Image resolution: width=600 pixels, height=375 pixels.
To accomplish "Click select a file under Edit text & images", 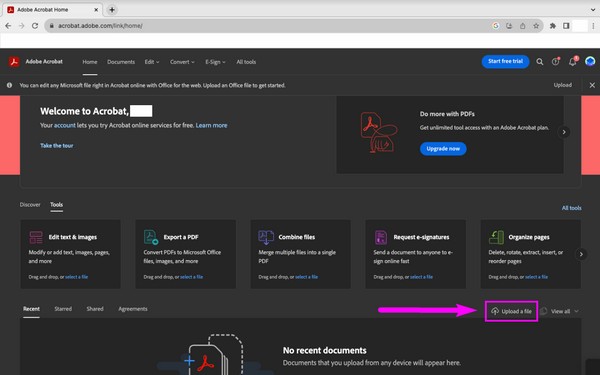I will coord(77,277).
